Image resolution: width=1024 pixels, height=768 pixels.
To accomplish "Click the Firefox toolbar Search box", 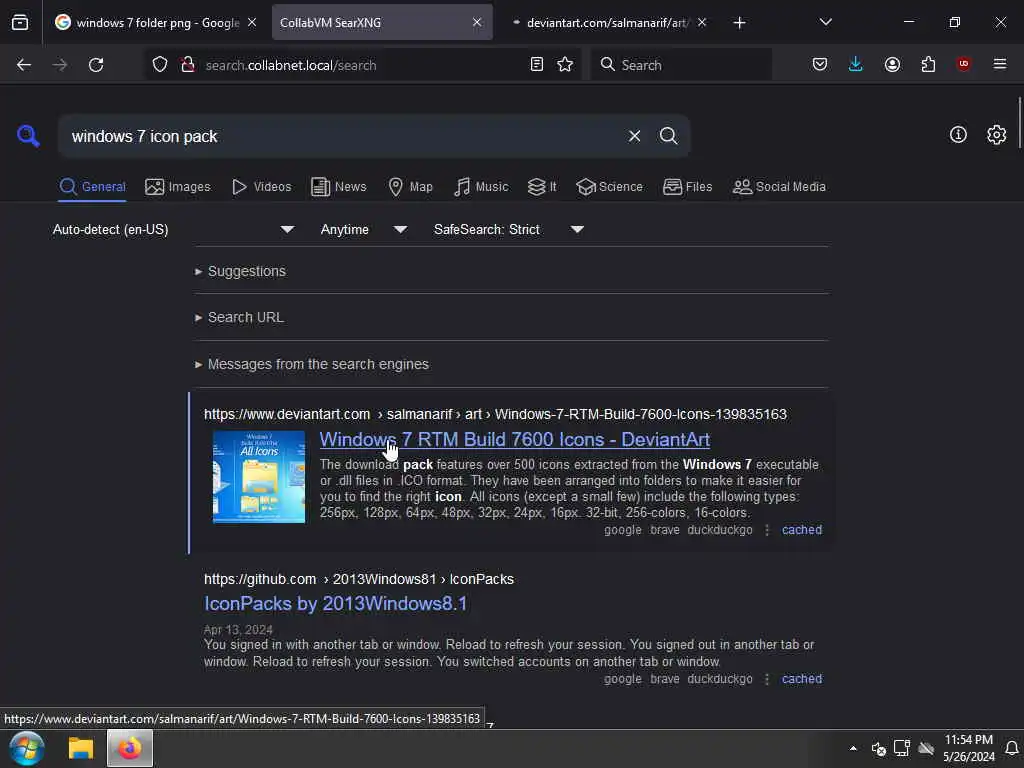I will 680,65.
